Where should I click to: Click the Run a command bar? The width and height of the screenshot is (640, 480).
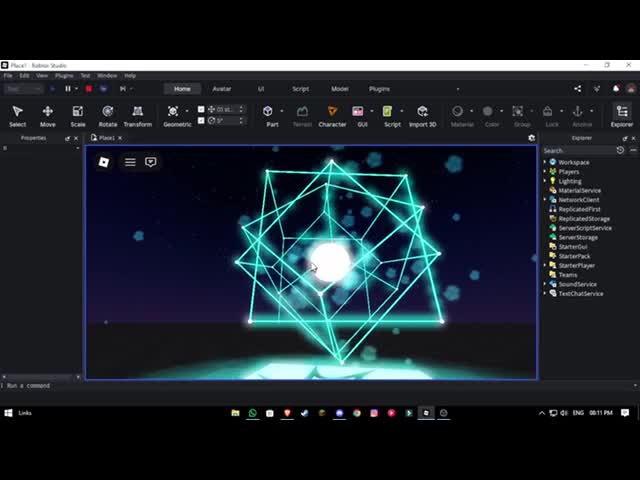tap(318, 385)
